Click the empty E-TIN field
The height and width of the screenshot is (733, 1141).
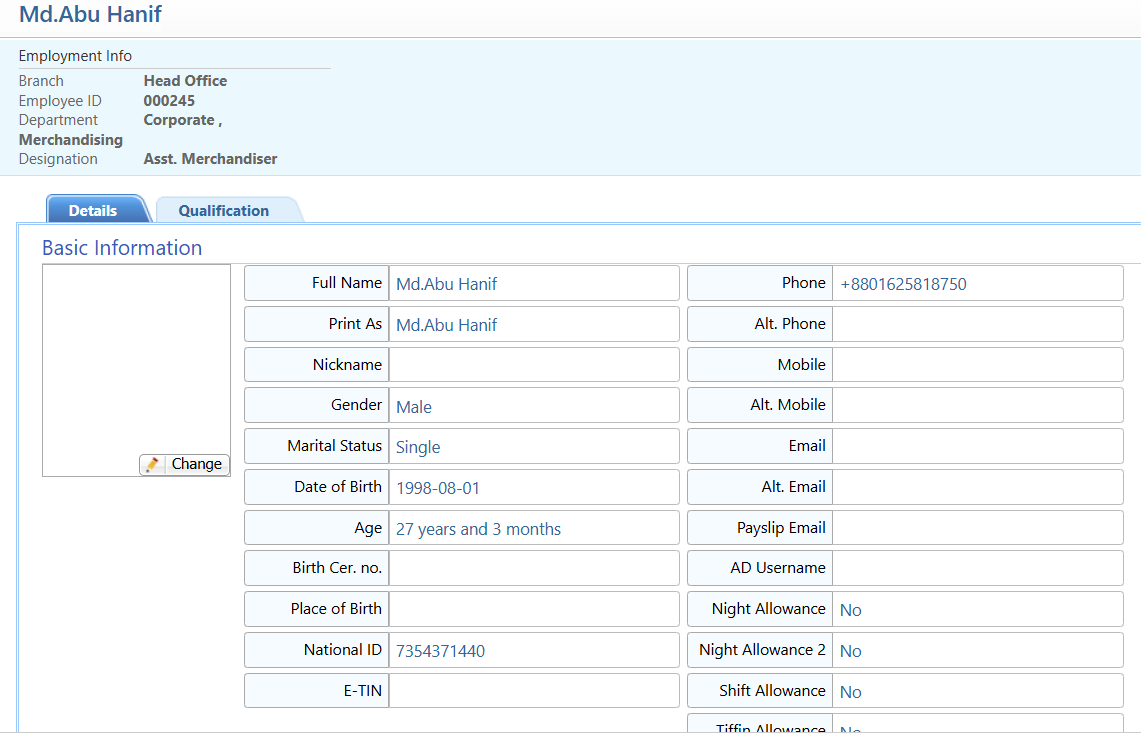click(533, 691)
